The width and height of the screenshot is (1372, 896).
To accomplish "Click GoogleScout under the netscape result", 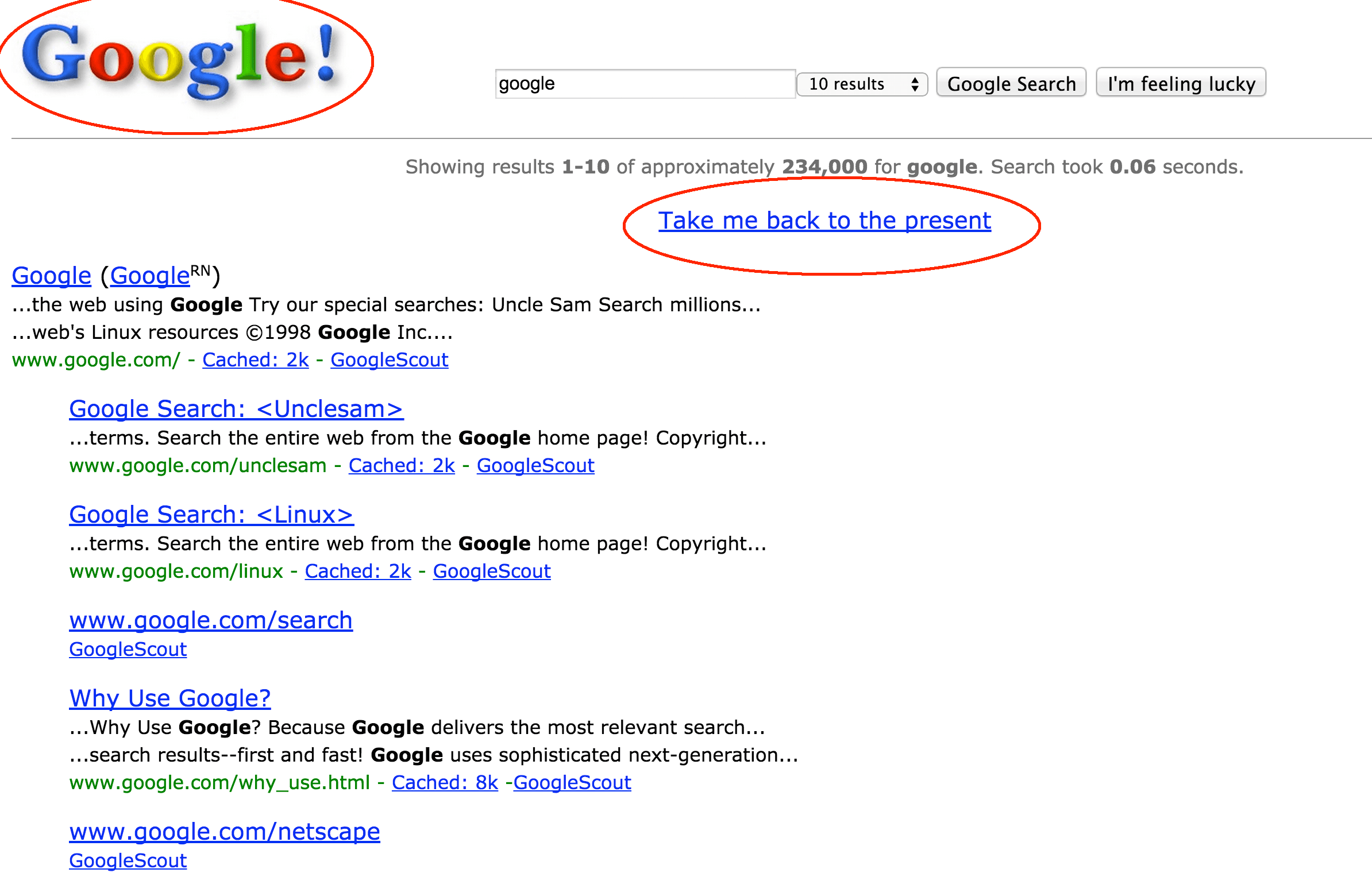I will pyautogui.click(x=127, y=861).
